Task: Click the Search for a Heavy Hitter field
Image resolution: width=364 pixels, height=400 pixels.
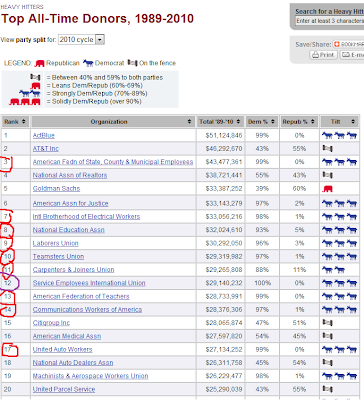Action: 329,21
